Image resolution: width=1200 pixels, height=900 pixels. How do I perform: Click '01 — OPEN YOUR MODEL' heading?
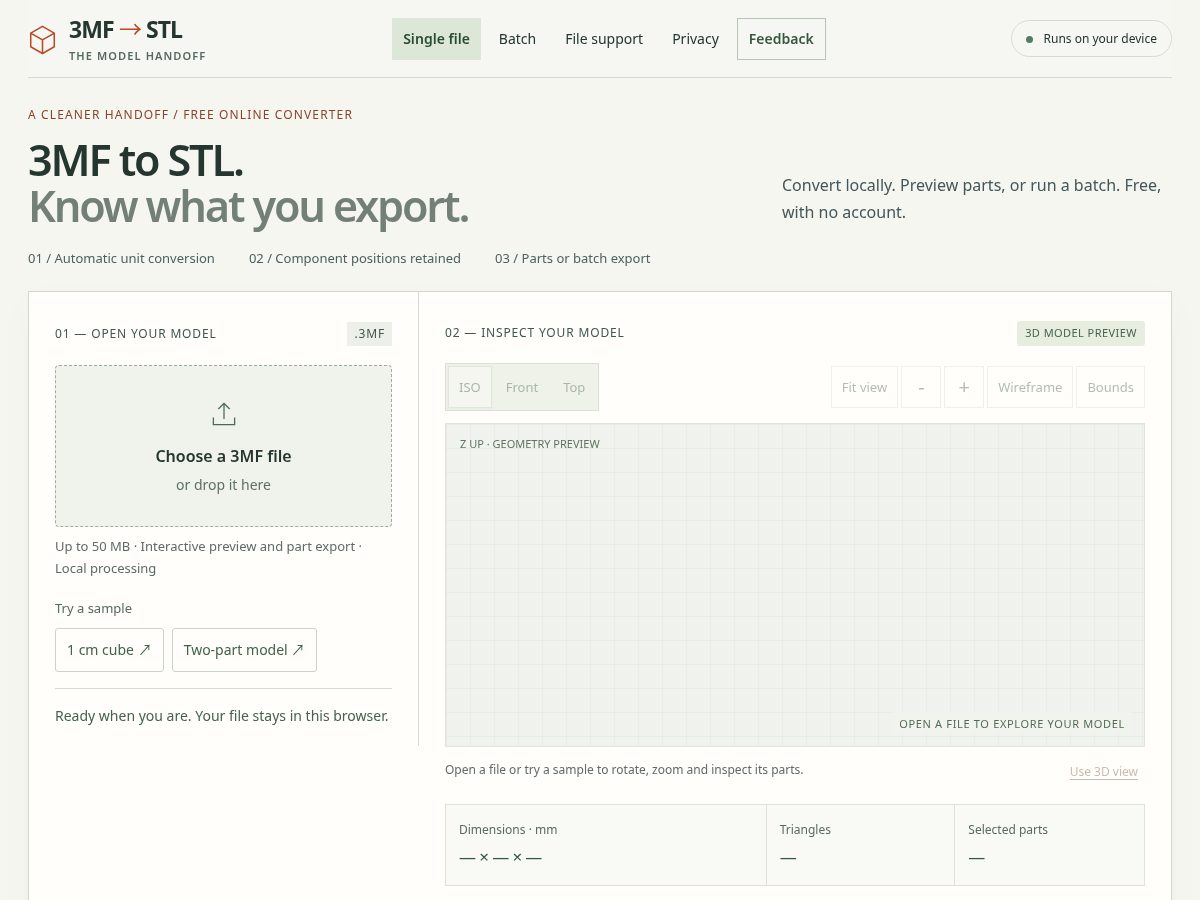[136, 333]
